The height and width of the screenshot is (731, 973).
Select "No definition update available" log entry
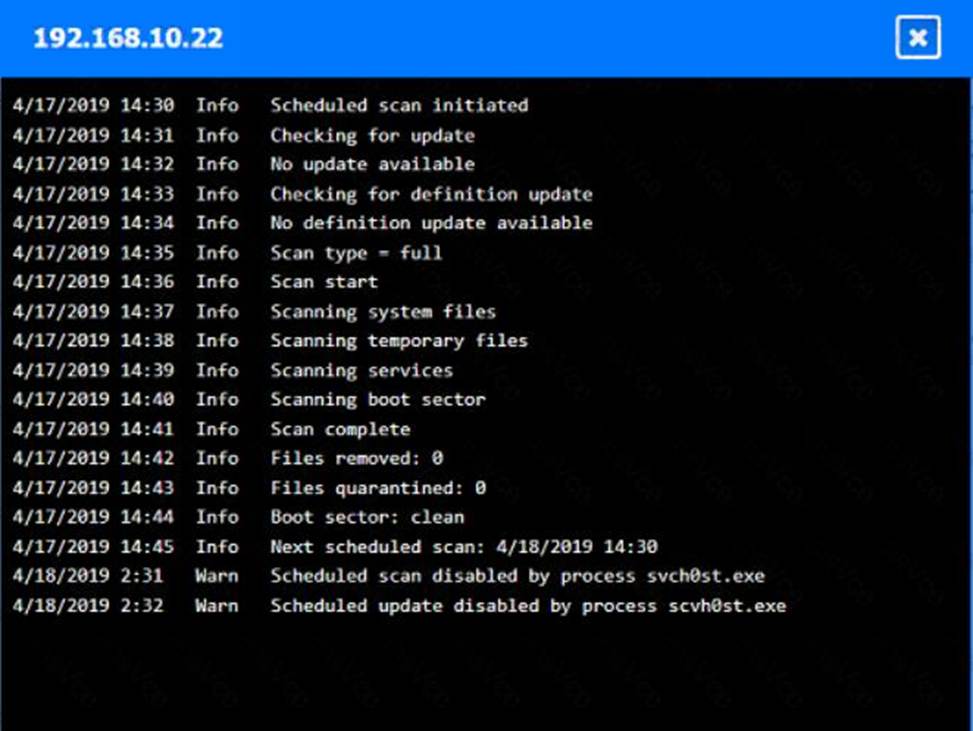tap(431, 223)
